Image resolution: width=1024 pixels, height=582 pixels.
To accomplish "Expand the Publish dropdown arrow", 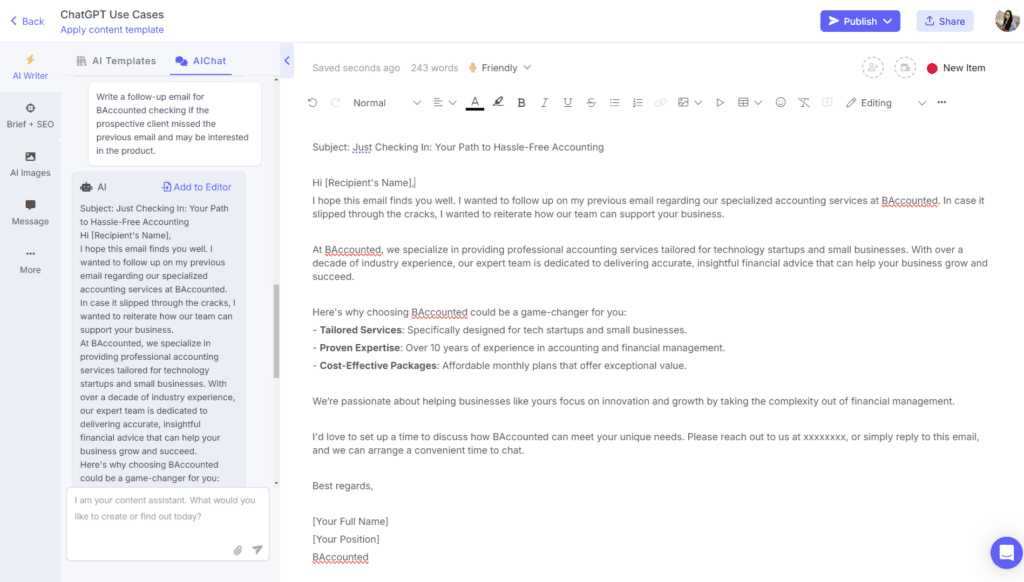I will [x=888, y=21].
